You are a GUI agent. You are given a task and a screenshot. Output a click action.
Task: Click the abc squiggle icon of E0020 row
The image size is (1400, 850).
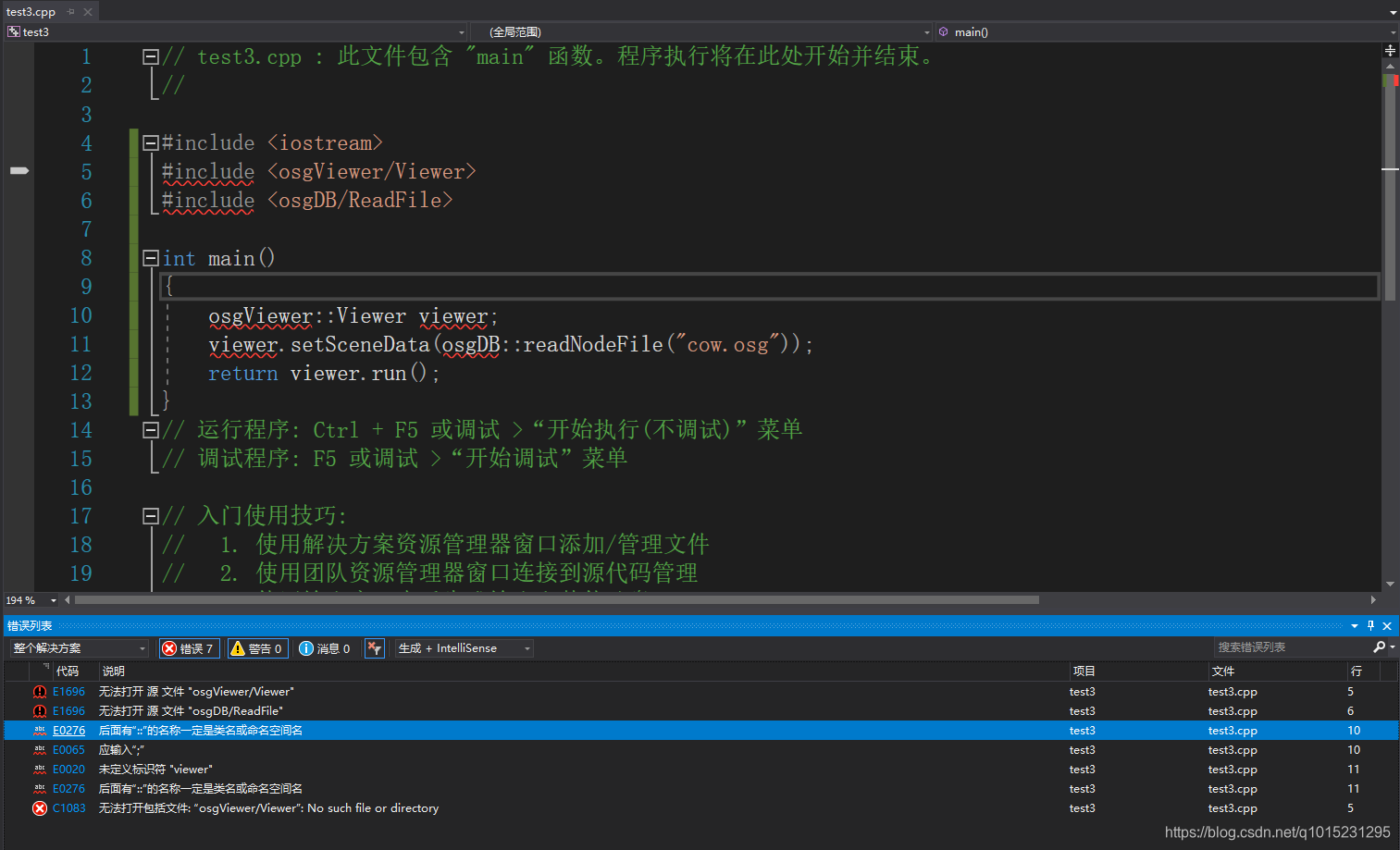(40, 770)
